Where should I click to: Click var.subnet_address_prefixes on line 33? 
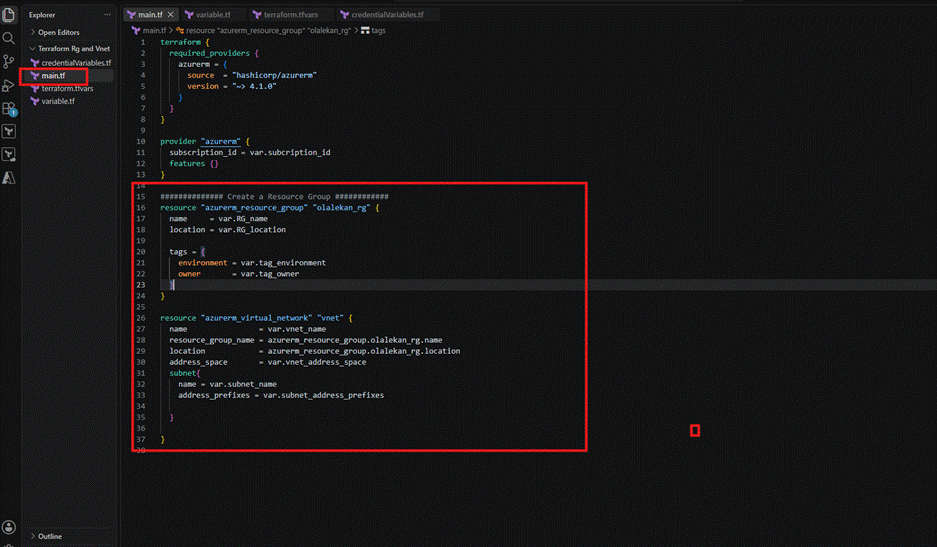[323, 395]
